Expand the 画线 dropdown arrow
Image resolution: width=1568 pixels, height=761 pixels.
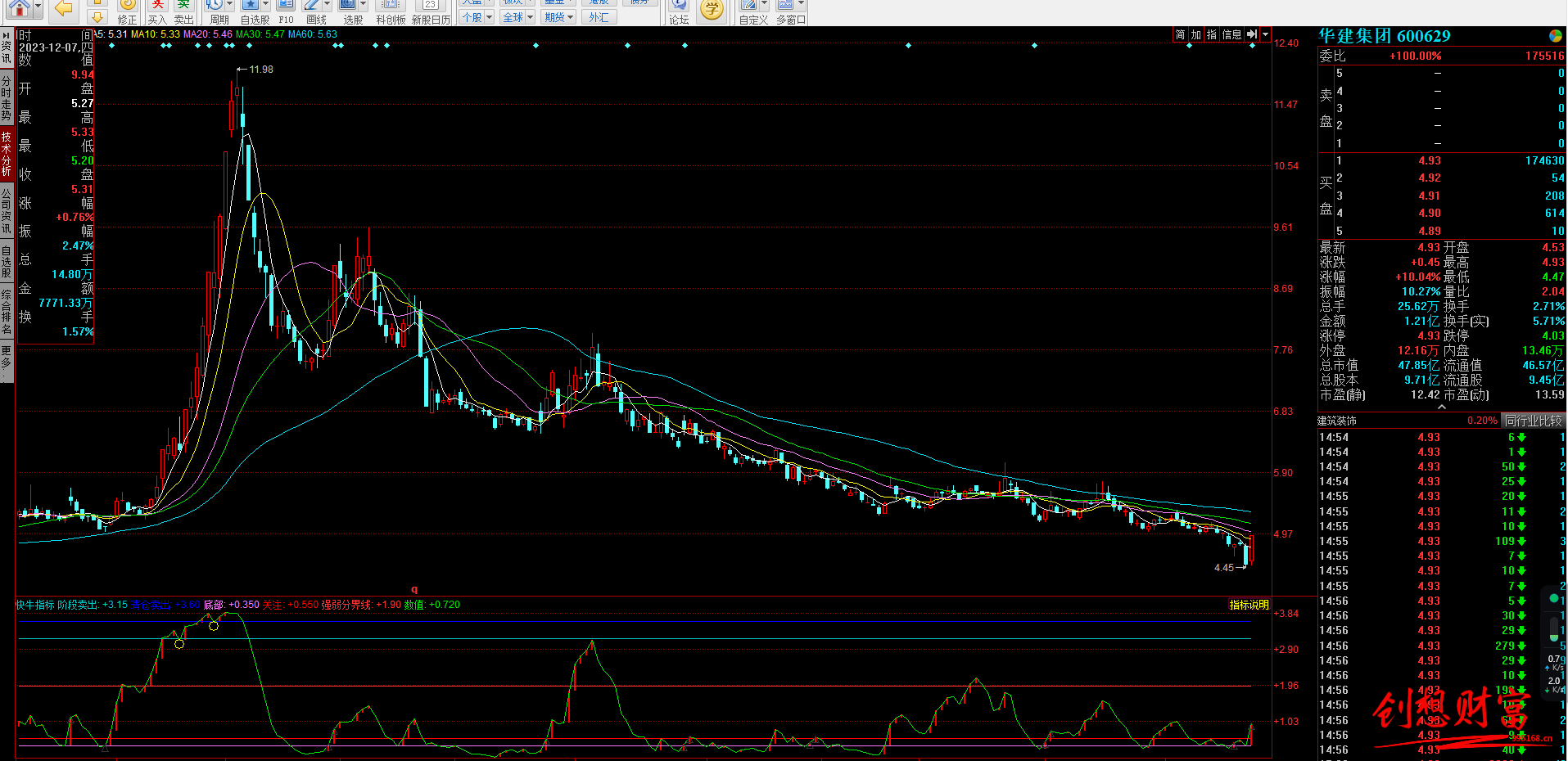[328, 5]
